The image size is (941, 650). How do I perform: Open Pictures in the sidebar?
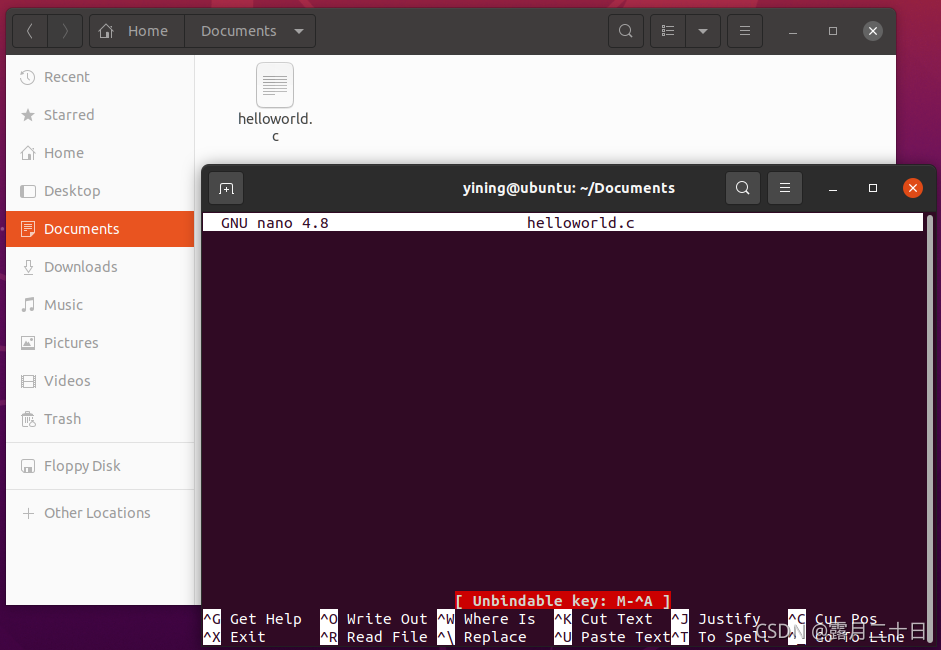[100, 343]
